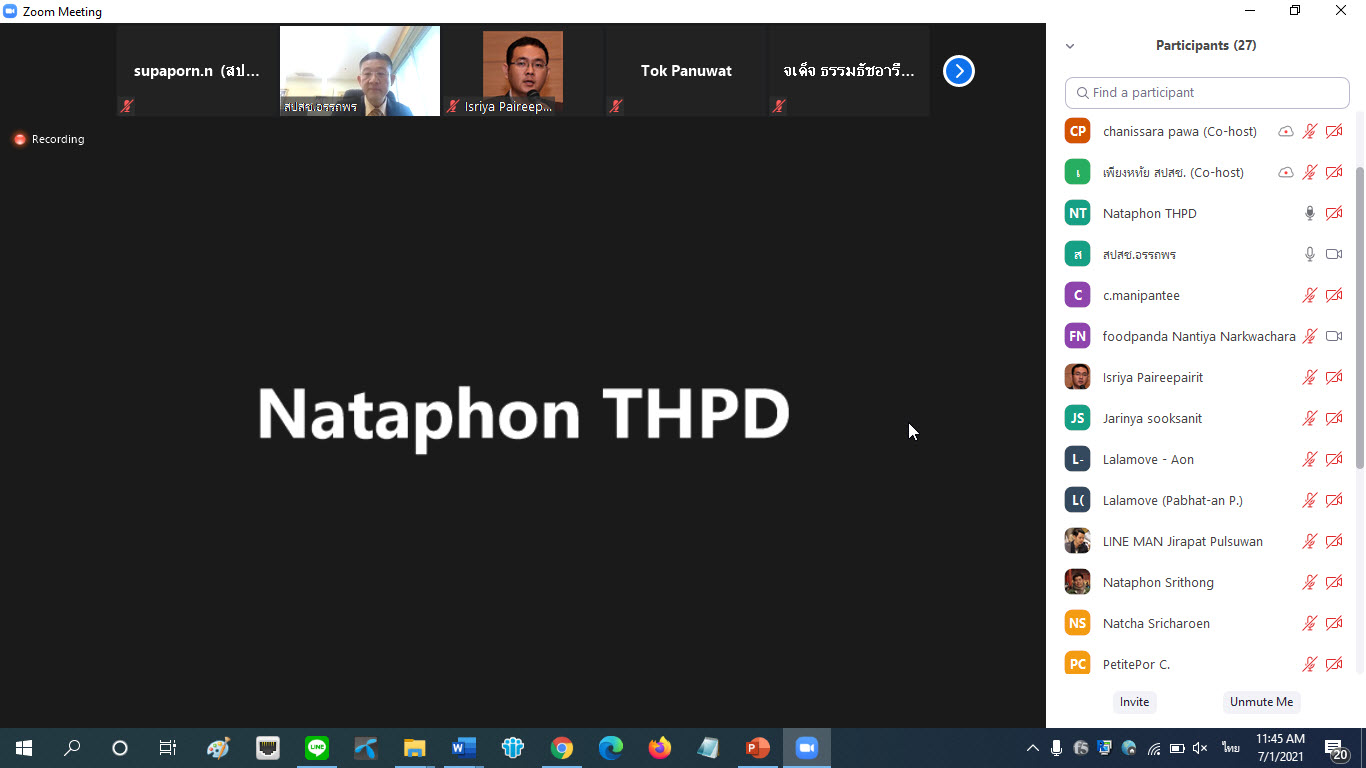Click the participants list scrollbar
Screen dimensions: 1366x768
point(1358,320)
